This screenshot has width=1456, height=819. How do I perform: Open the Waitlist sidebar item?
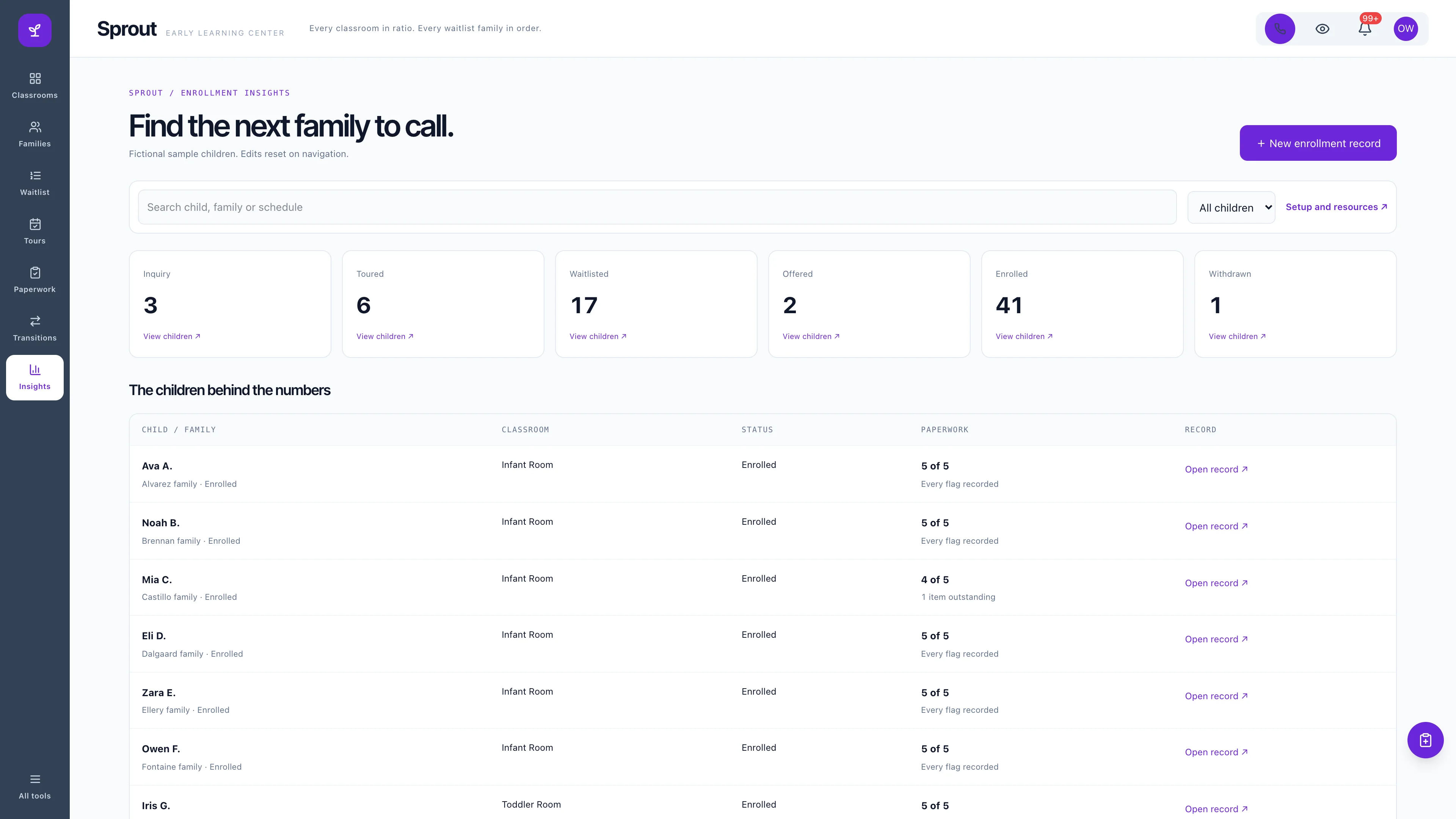click(x=35, y=183)
